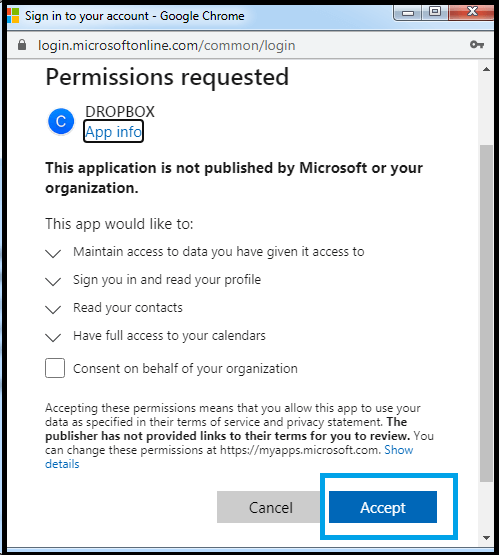Click the Cancel button

271,507
